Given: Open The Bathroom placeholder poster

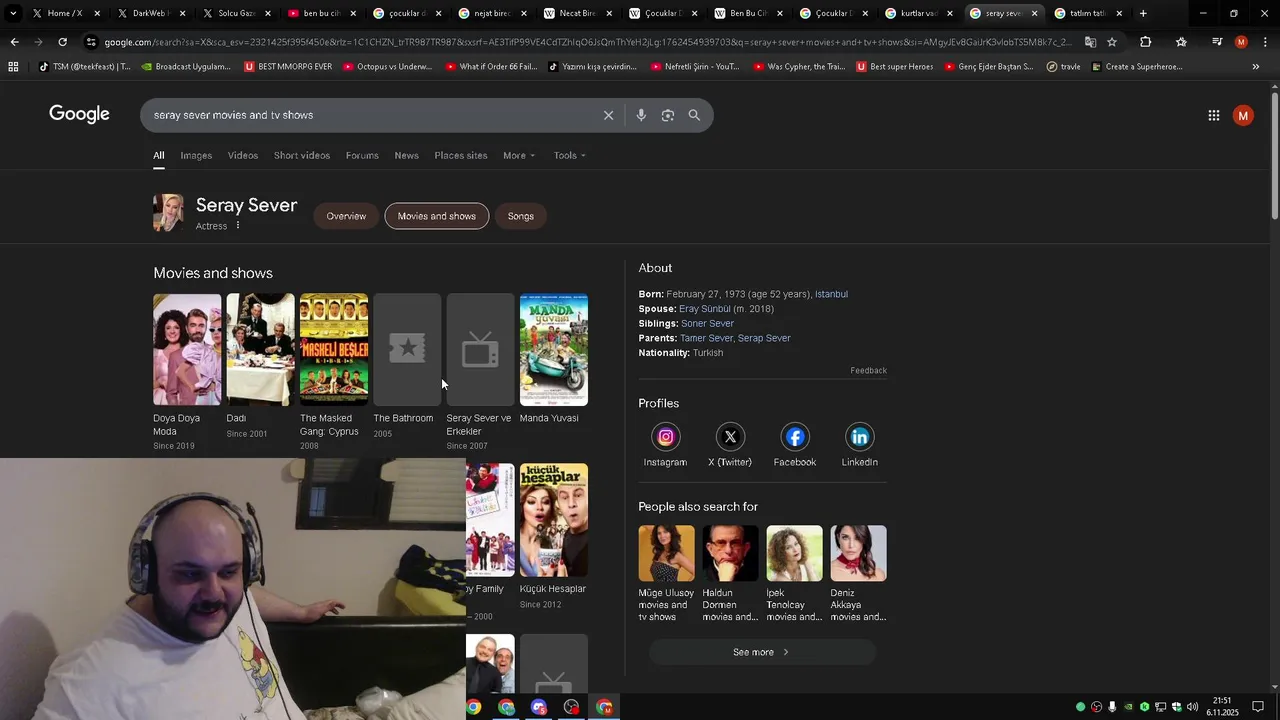Looking at the screenshot, I should pos(407,349).
